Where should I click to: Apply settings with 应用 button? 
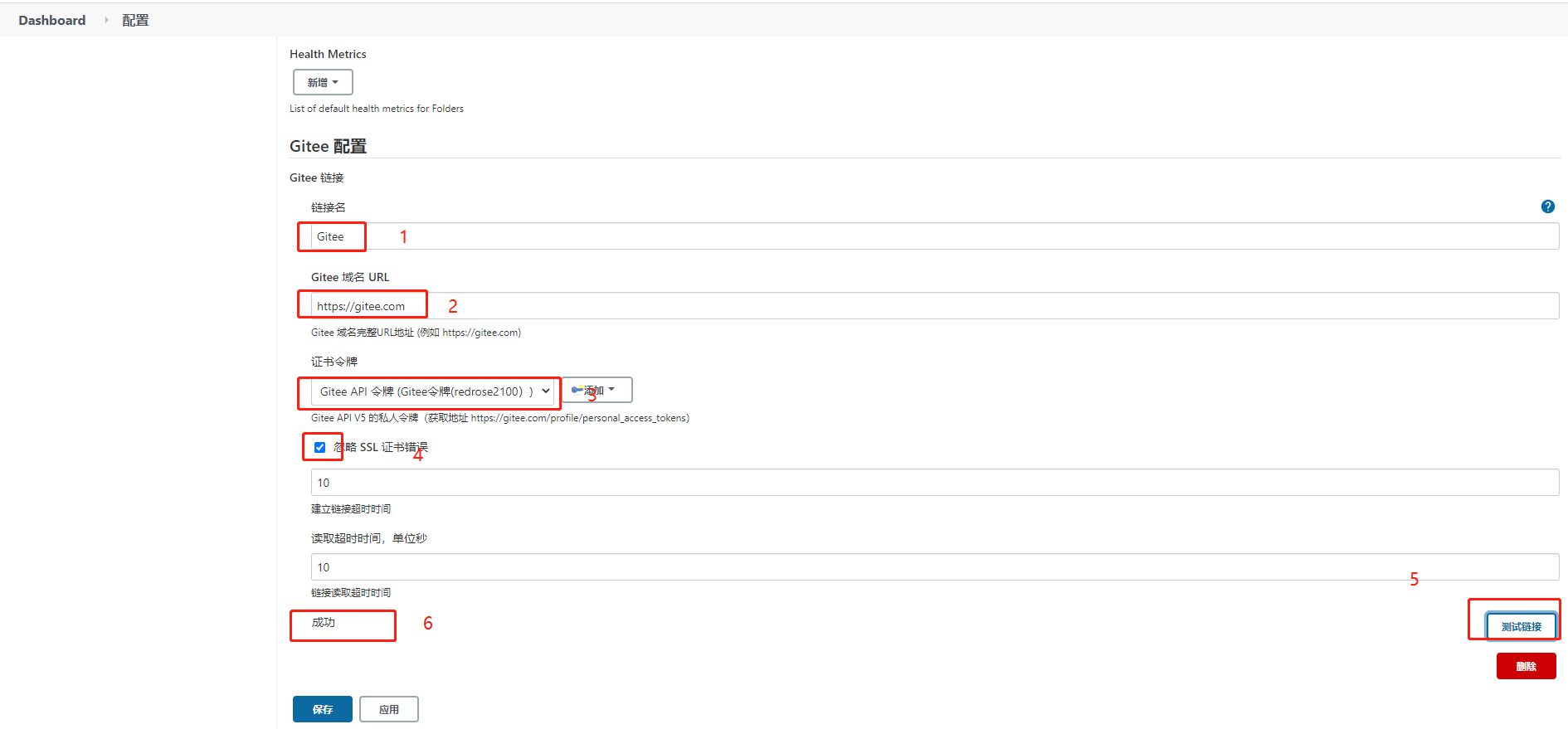coord(389,709)
